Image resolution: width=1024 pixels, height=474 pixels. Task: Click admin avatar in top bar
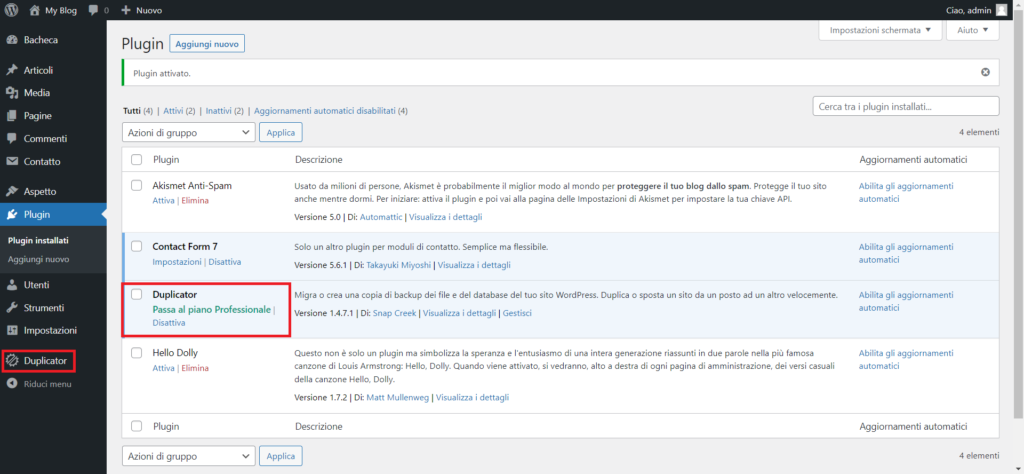pyautogui.click(x=1001, y=10)
